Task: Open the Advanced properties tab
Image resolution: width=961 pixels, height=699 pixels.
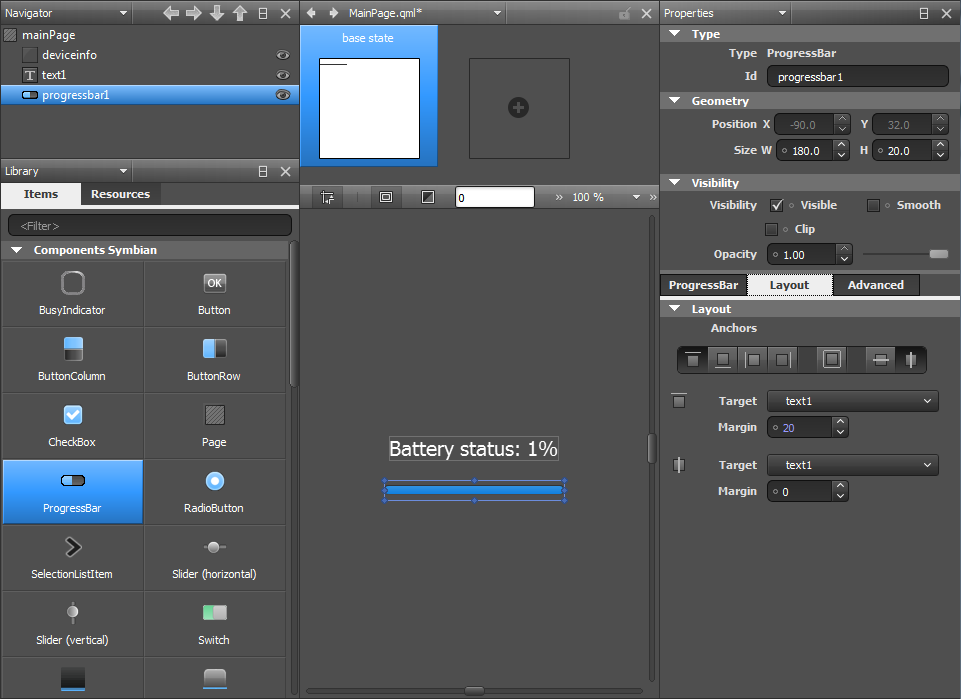Action: tap(875, 285)
